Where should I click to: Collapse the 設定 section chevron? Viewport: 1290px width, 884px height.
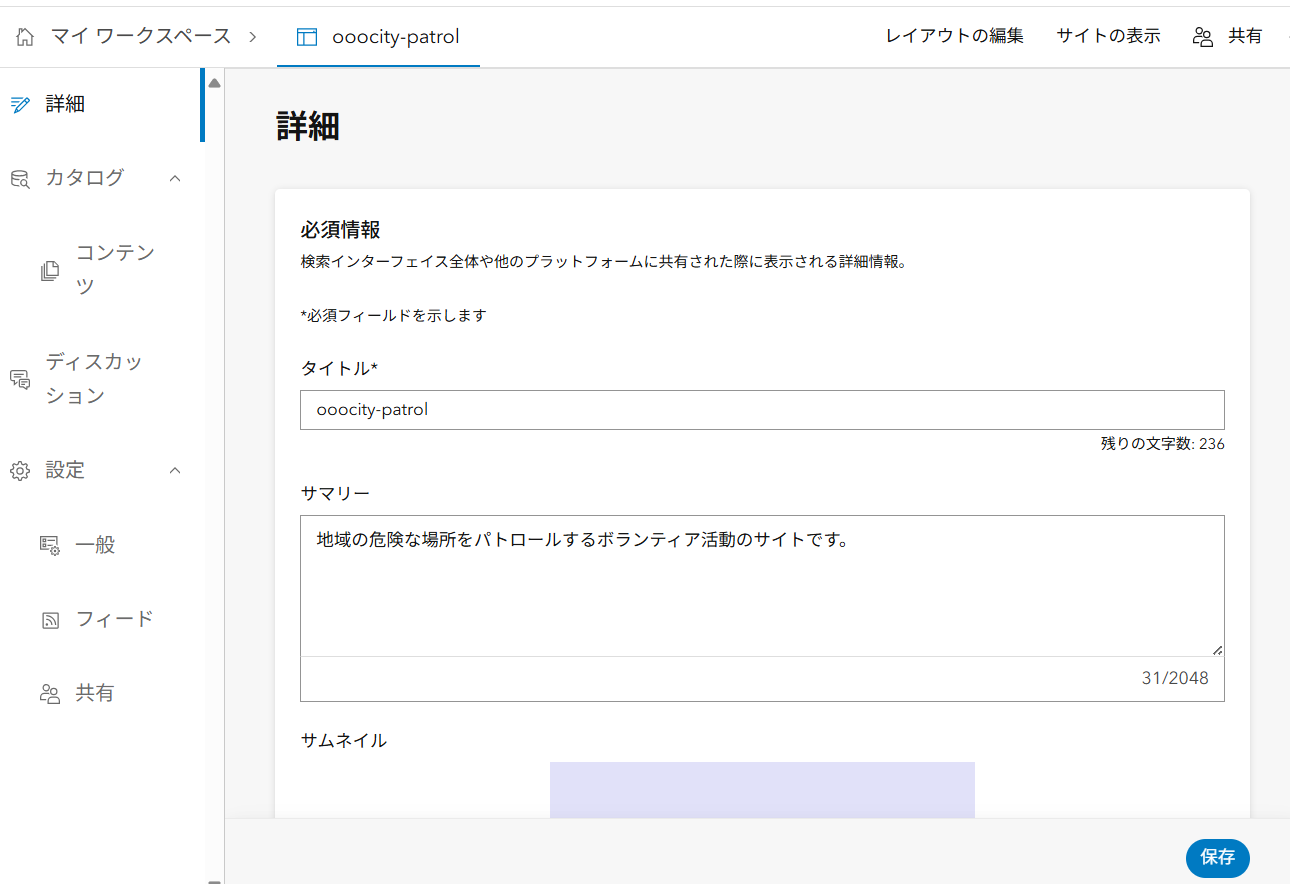175,470
